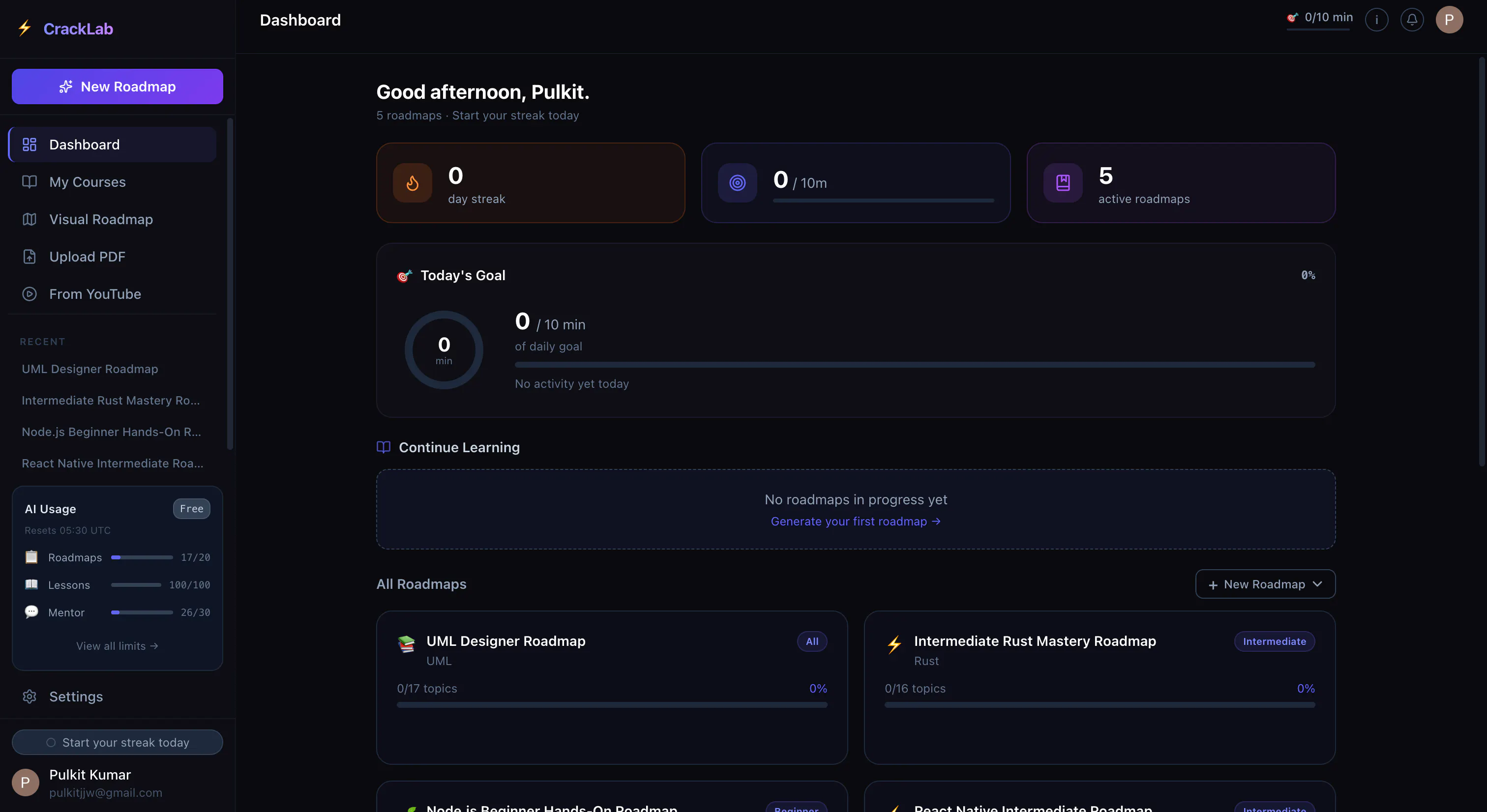Screen dimensions: 1487x812
Task: Click the Resets 05:30 UTC text
Action: coord(67,530)
